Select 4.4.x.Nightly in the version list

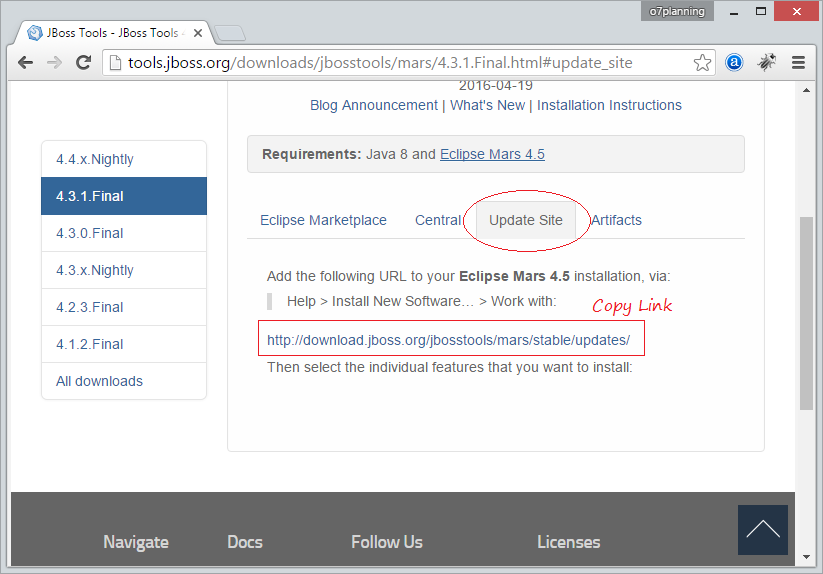(x=124, y=159)
